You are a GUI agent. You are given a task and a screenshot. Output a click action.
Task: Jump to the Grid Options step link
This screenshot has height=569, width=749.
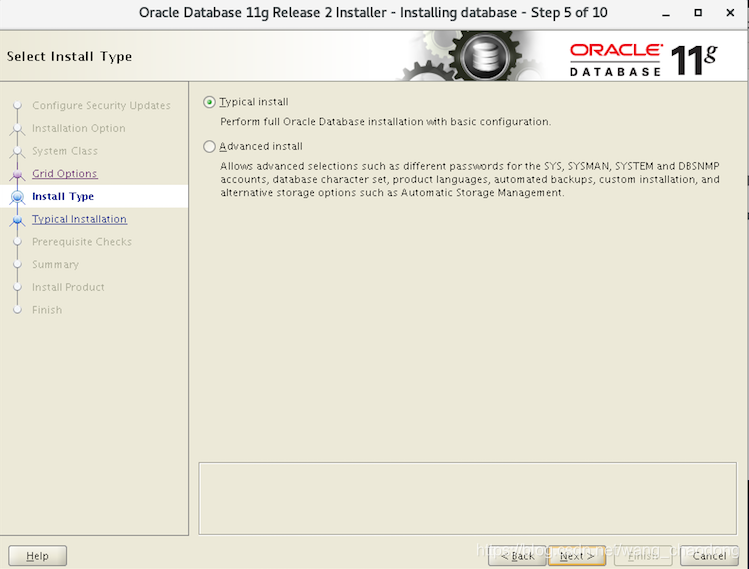[x=64, y=173]
